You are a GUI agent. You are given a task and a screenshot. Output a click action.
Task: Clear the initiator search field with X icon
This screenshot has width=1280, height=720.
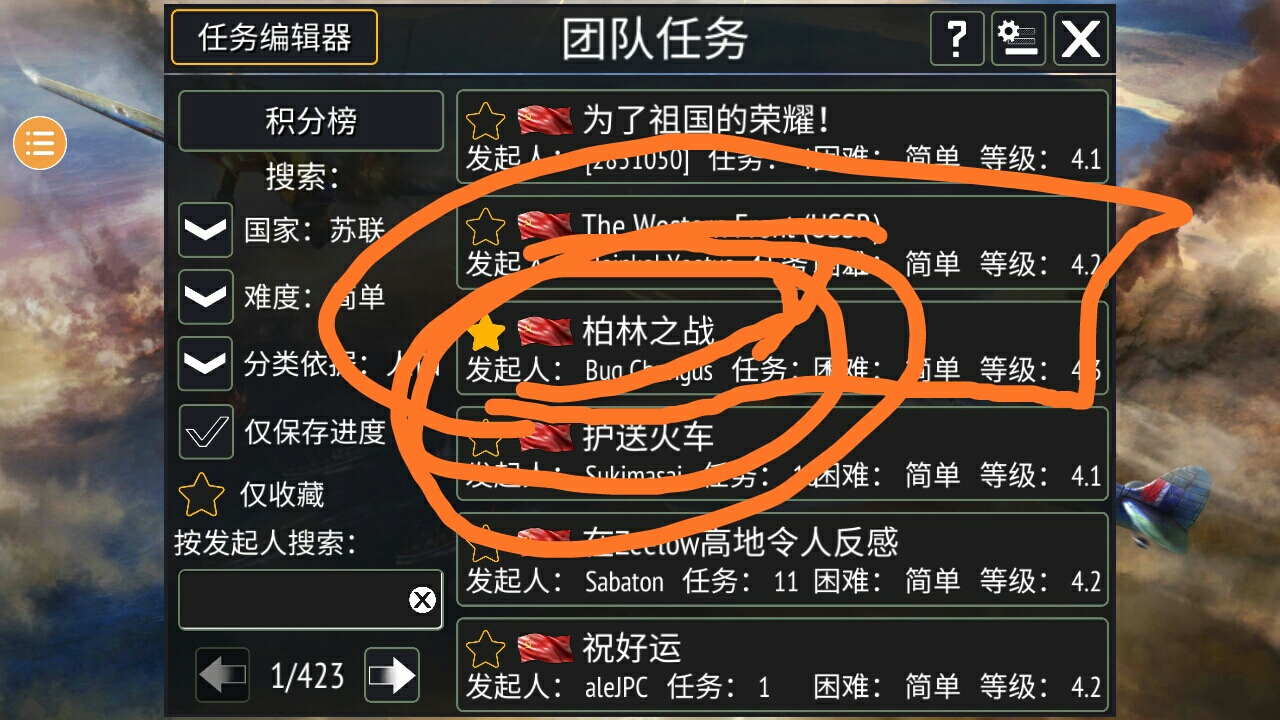click(422, 600)
